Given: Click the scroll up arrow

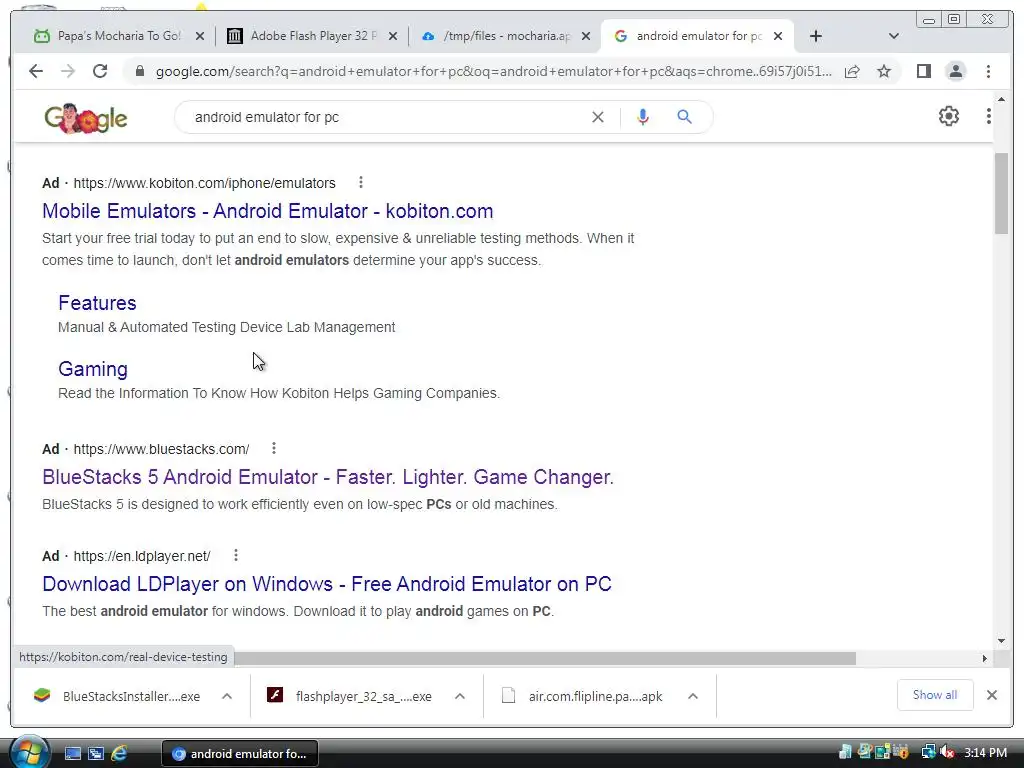Looking at the screenshot, I should click(1001, 99).
